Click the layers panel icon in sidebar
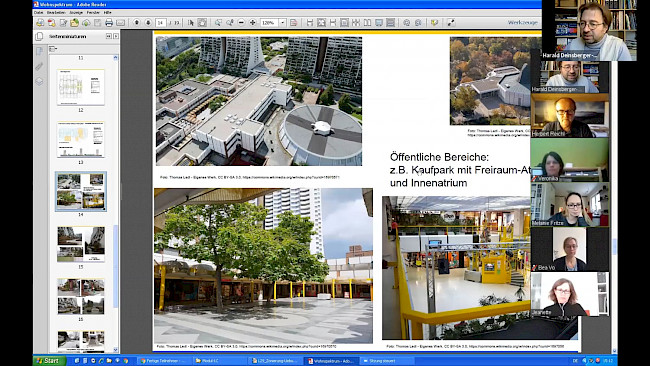650x366 pixels. pyautogui.click(x=39, y=81)
